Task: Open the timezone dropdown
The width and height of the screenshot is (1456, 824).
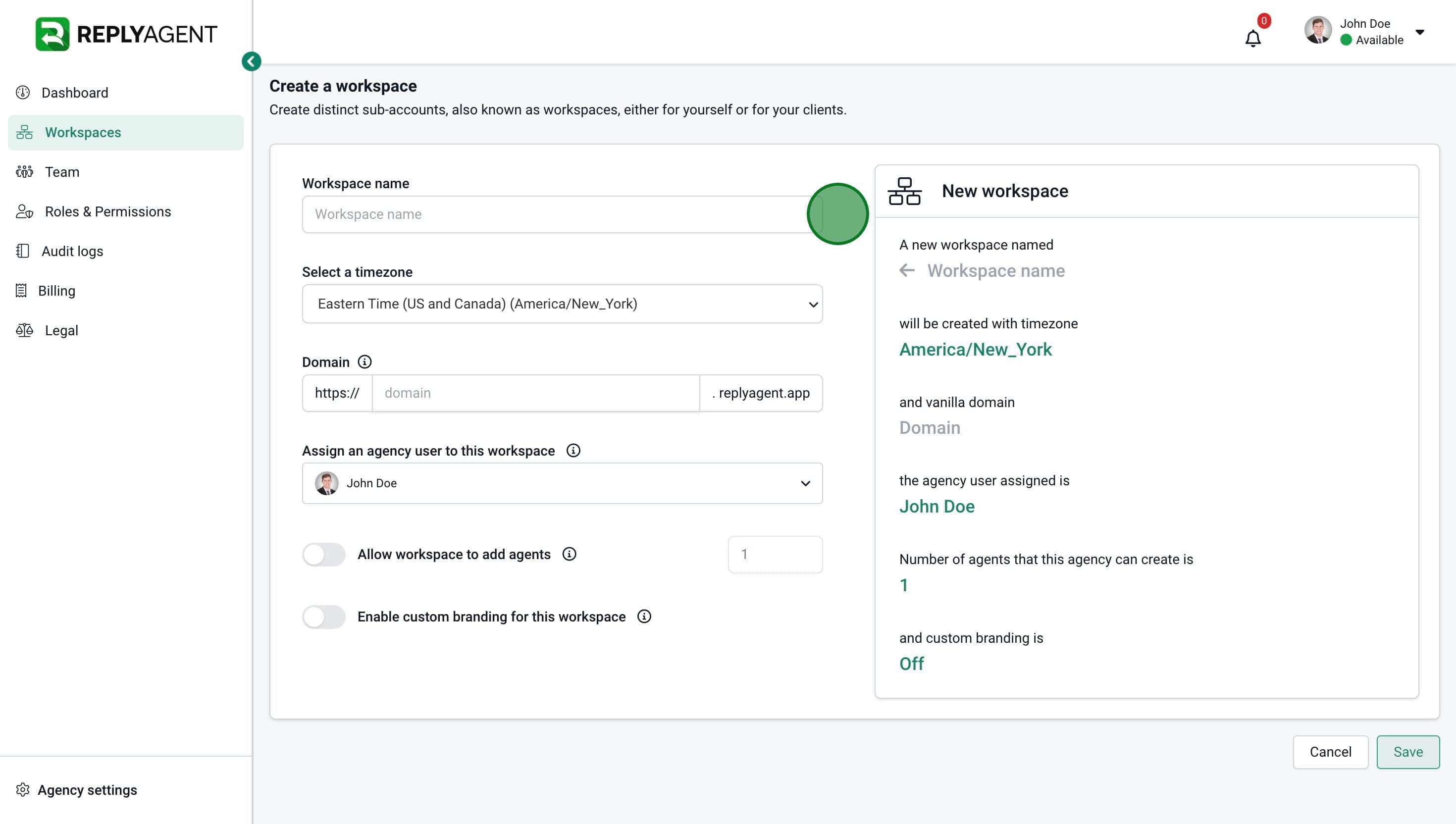Action: point(562,304)
